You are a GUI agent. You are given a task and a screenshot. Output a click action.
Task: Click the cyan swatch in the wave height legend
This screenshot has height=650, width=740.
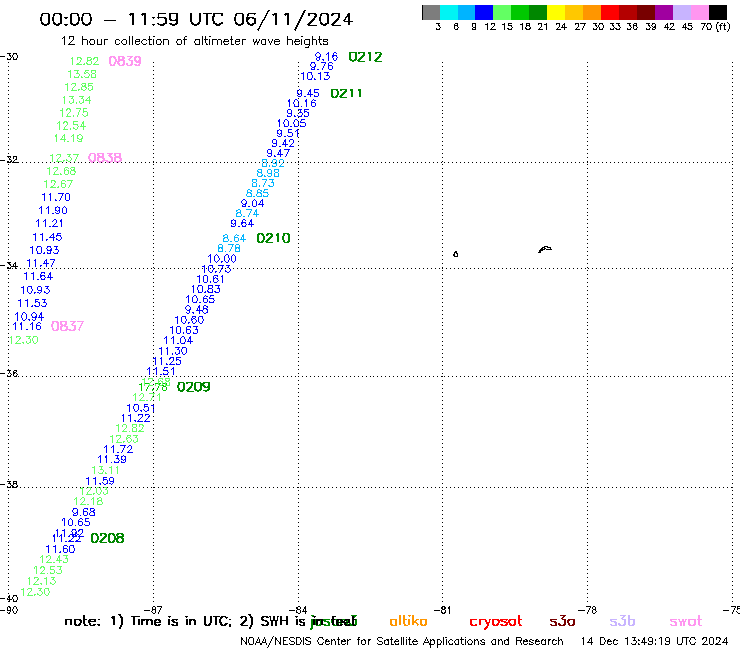click(x=449, y=12)
